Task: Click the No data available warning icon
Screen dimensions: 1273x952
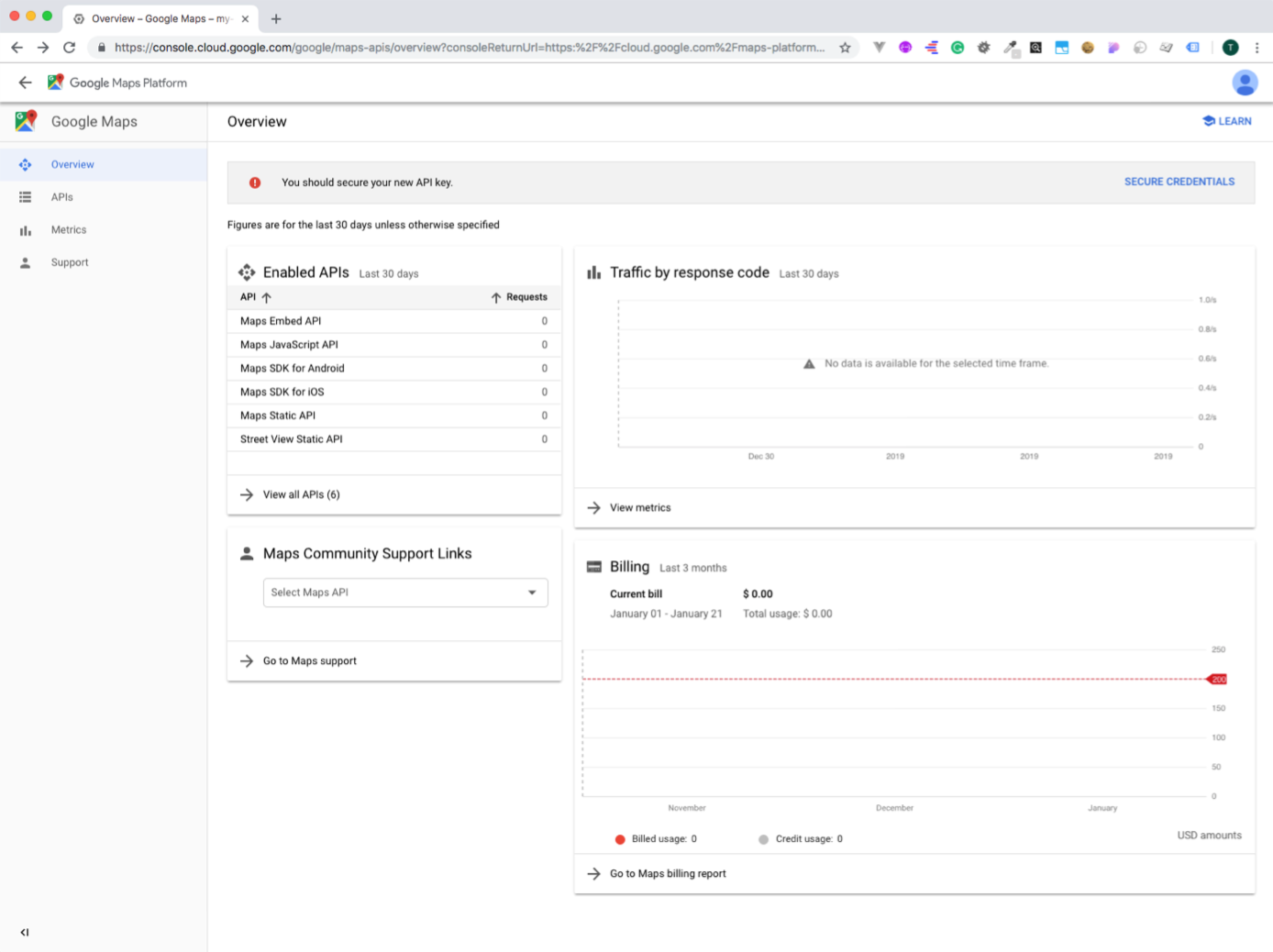Action: coord(809,364)
